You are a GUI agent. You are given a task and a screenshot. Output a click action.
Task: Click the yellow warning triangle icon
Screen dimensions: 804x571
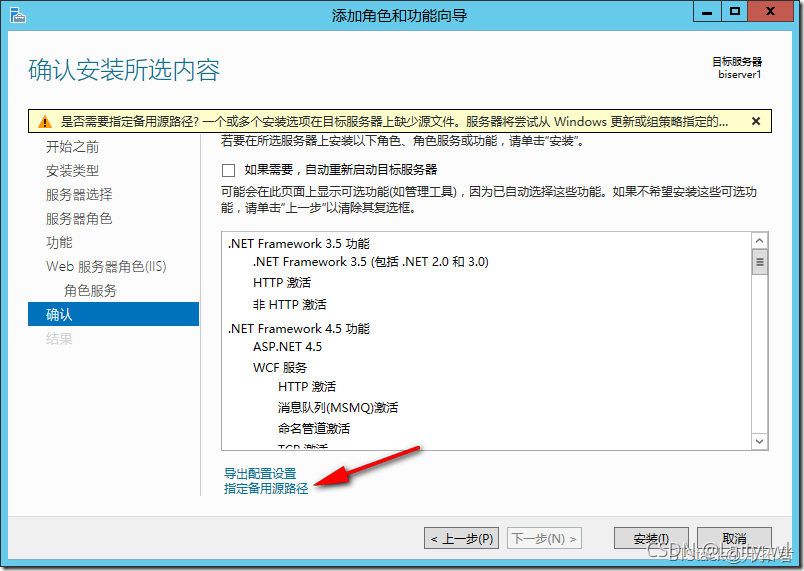(45, 122)
